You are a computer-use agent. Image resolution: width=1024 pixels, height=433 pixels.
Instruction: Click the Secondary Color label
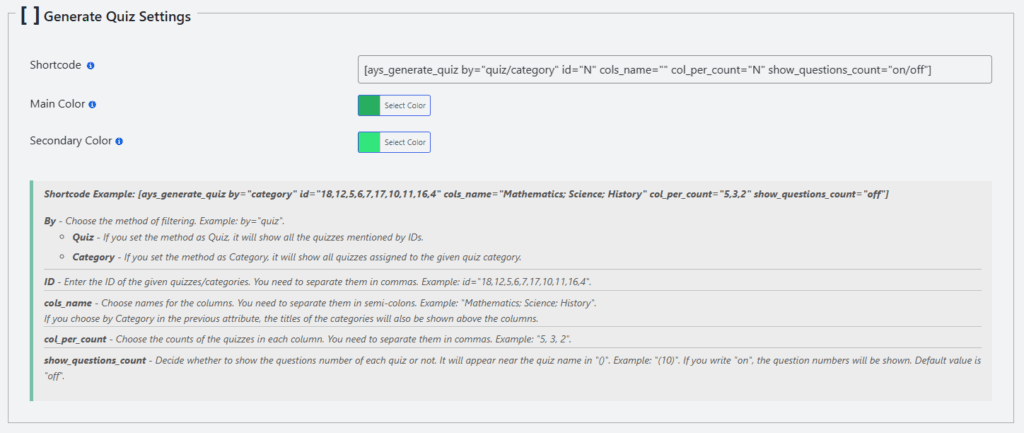[71, 140]
